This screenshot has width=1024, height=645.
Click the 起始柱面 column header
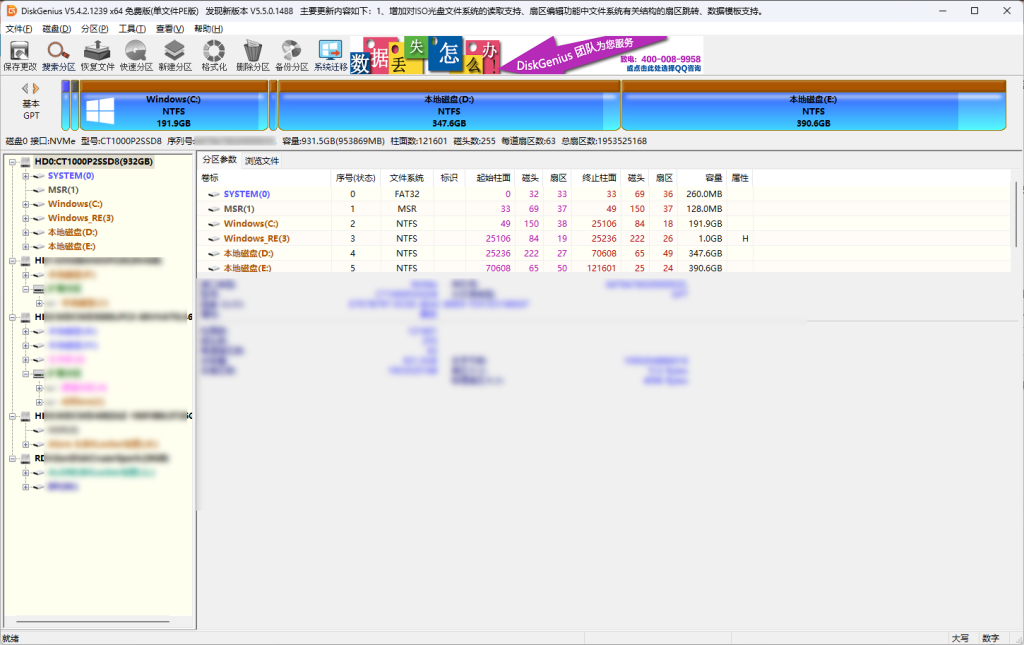click(490, 178)
